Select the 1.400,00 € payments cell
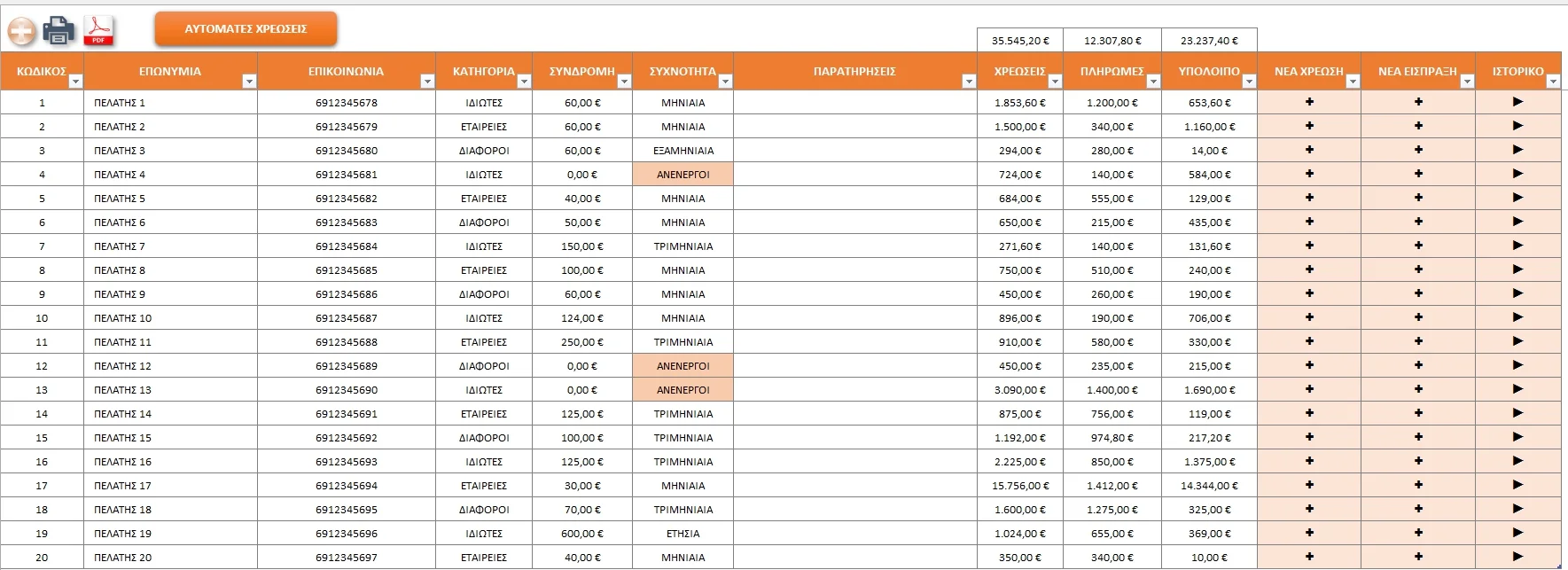This screenshot has width=1568, height=570. (x=1112, y=390)
